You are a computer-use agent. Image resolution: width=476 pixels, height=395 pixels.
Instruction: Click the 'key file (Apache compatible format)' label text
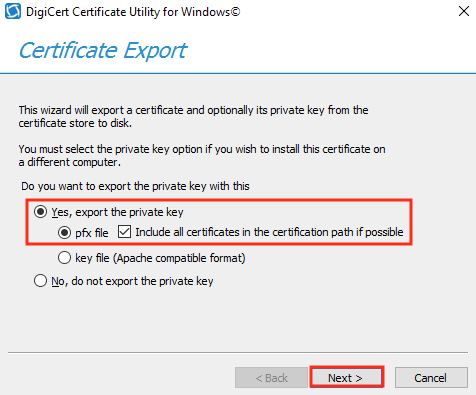[x=160, y=258]
